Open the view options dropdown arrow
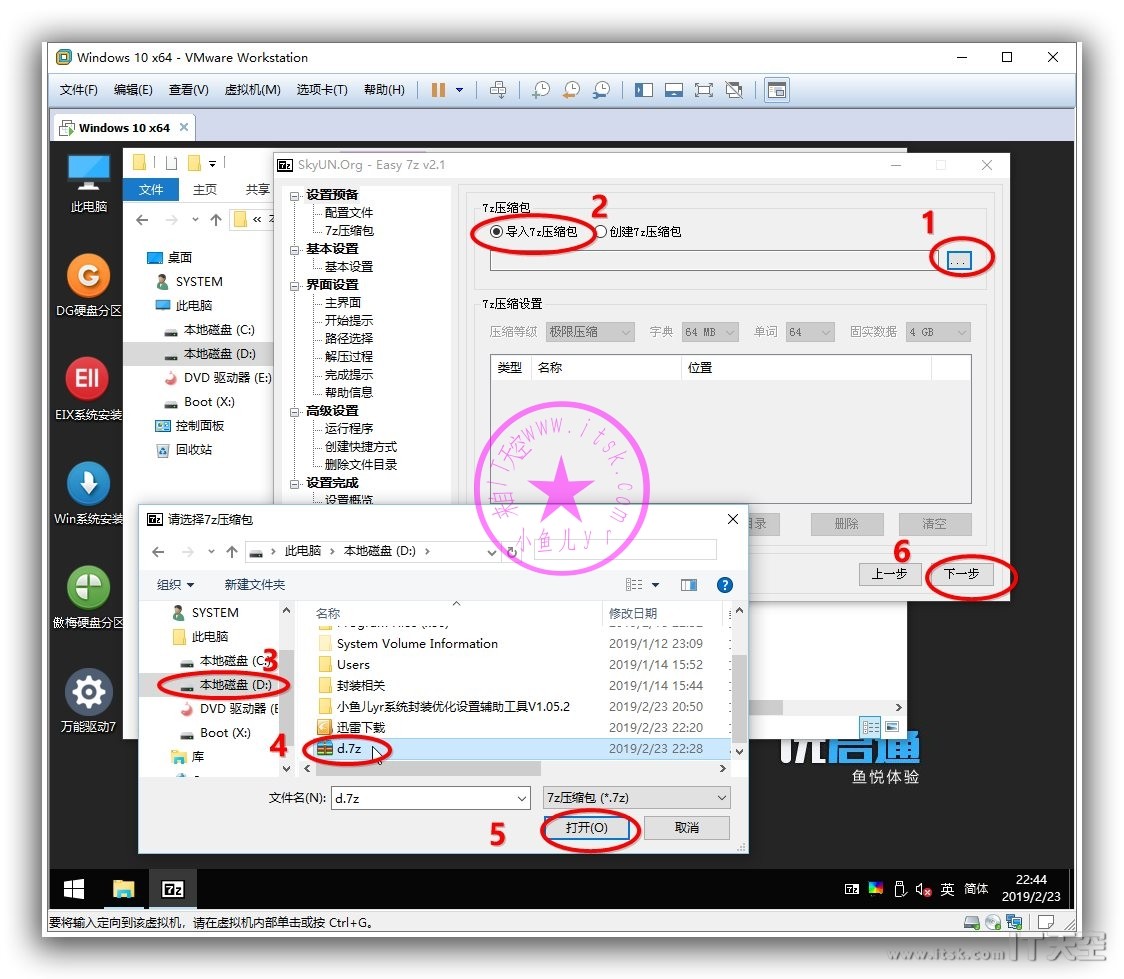Screen dimensions: 1124x979 pyautogui.click(x=655, y=585)
